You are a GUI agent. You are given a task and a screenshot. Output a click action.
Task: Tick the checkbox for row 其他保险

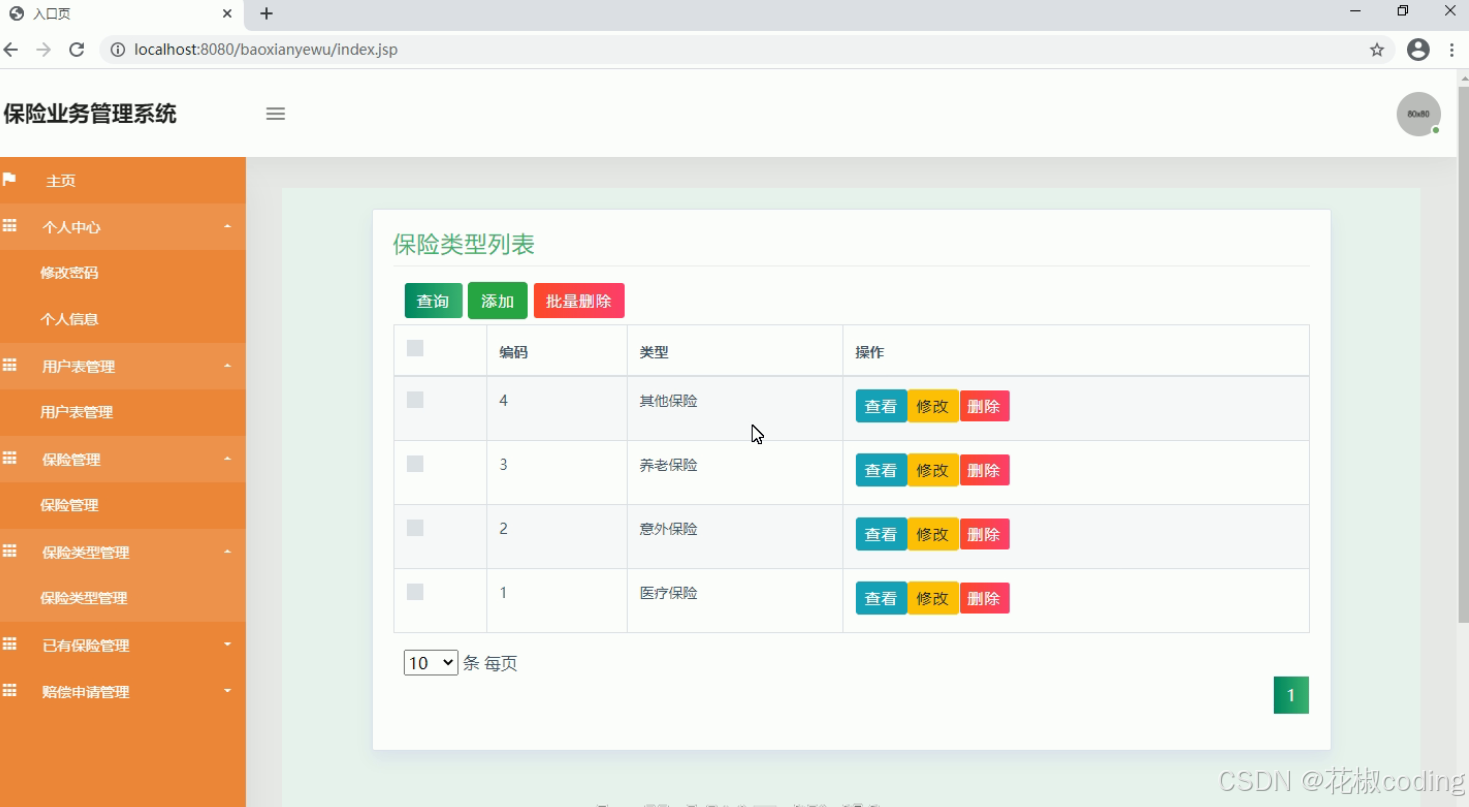(415, 400)
